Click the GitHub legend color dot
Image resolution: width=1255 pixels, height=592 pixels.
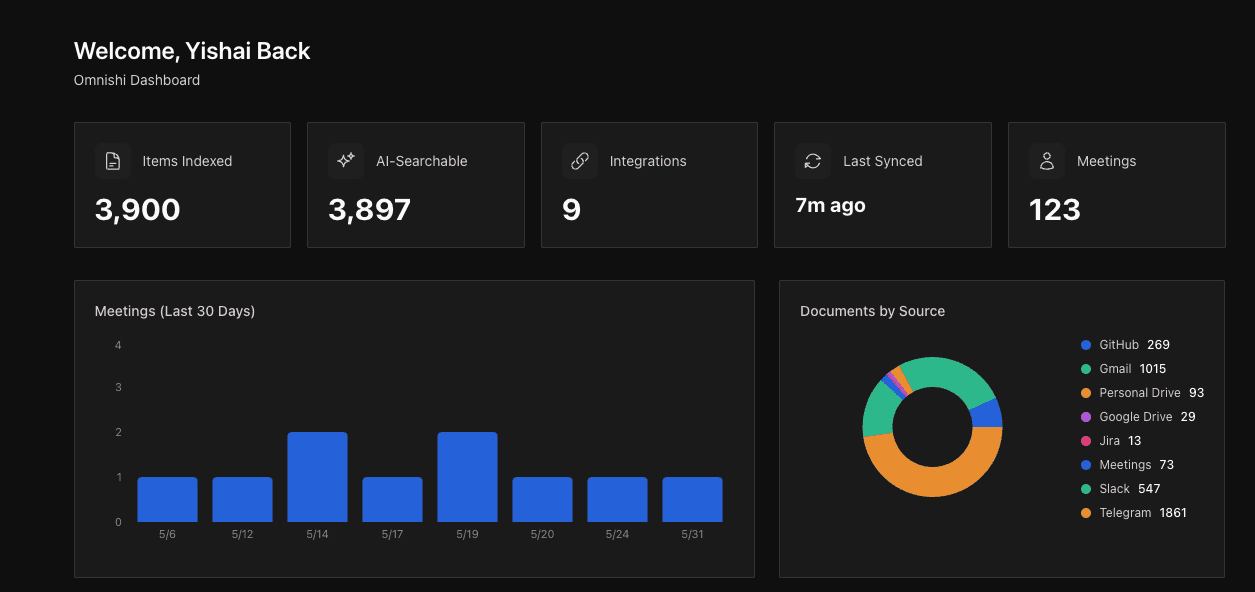[1086, 345]
